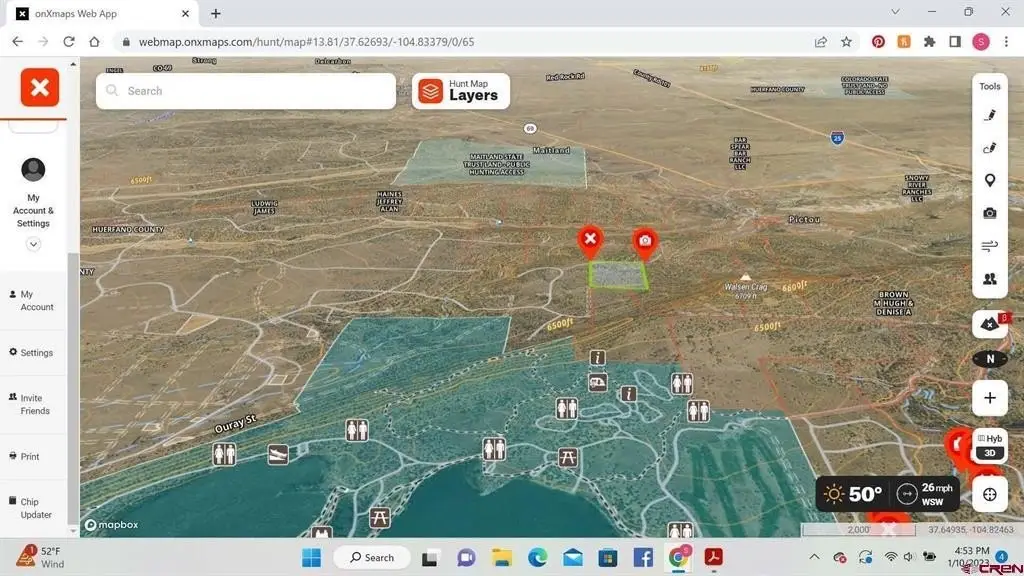Viewport: 1024px width, 576px height.
Task: Reset map orientation with North compass
Action: click(990, 359)
